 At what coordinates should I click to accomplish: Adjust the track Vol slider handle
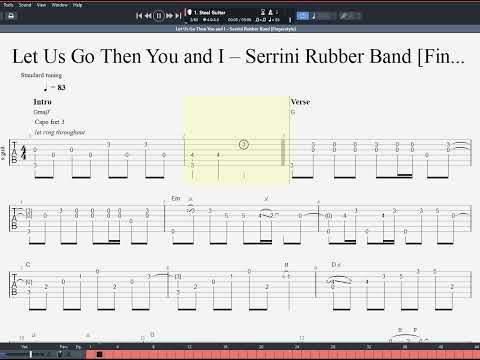tap(31, 354)
